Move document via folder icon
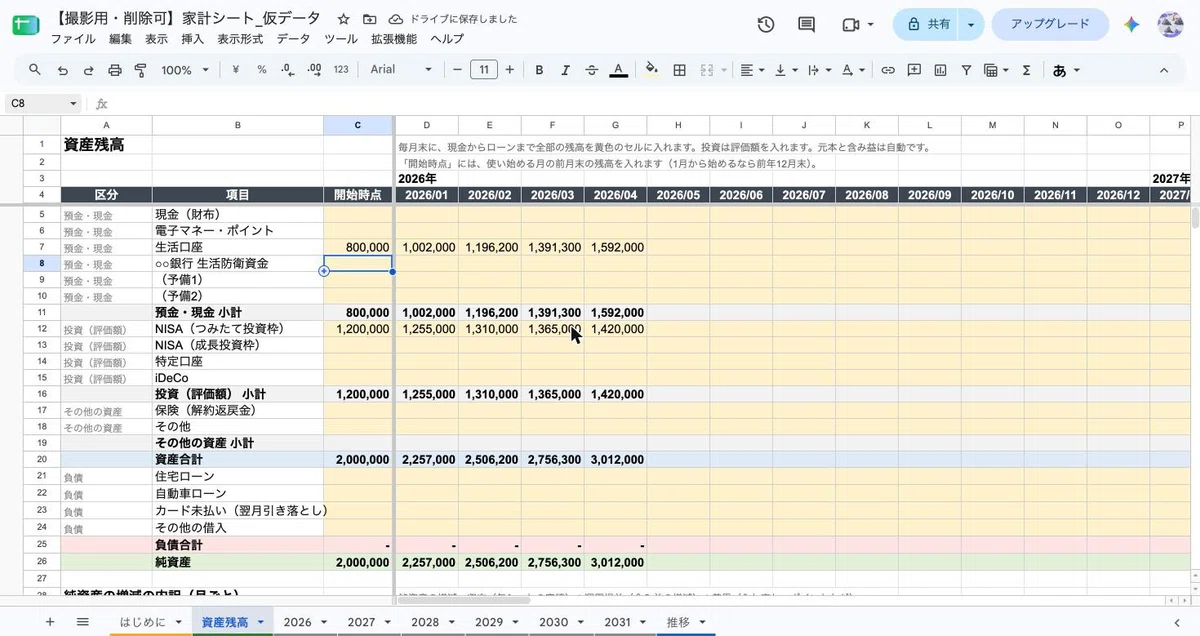The height and width of the screenshot is (636, 1200). click(x=369, y=20)
